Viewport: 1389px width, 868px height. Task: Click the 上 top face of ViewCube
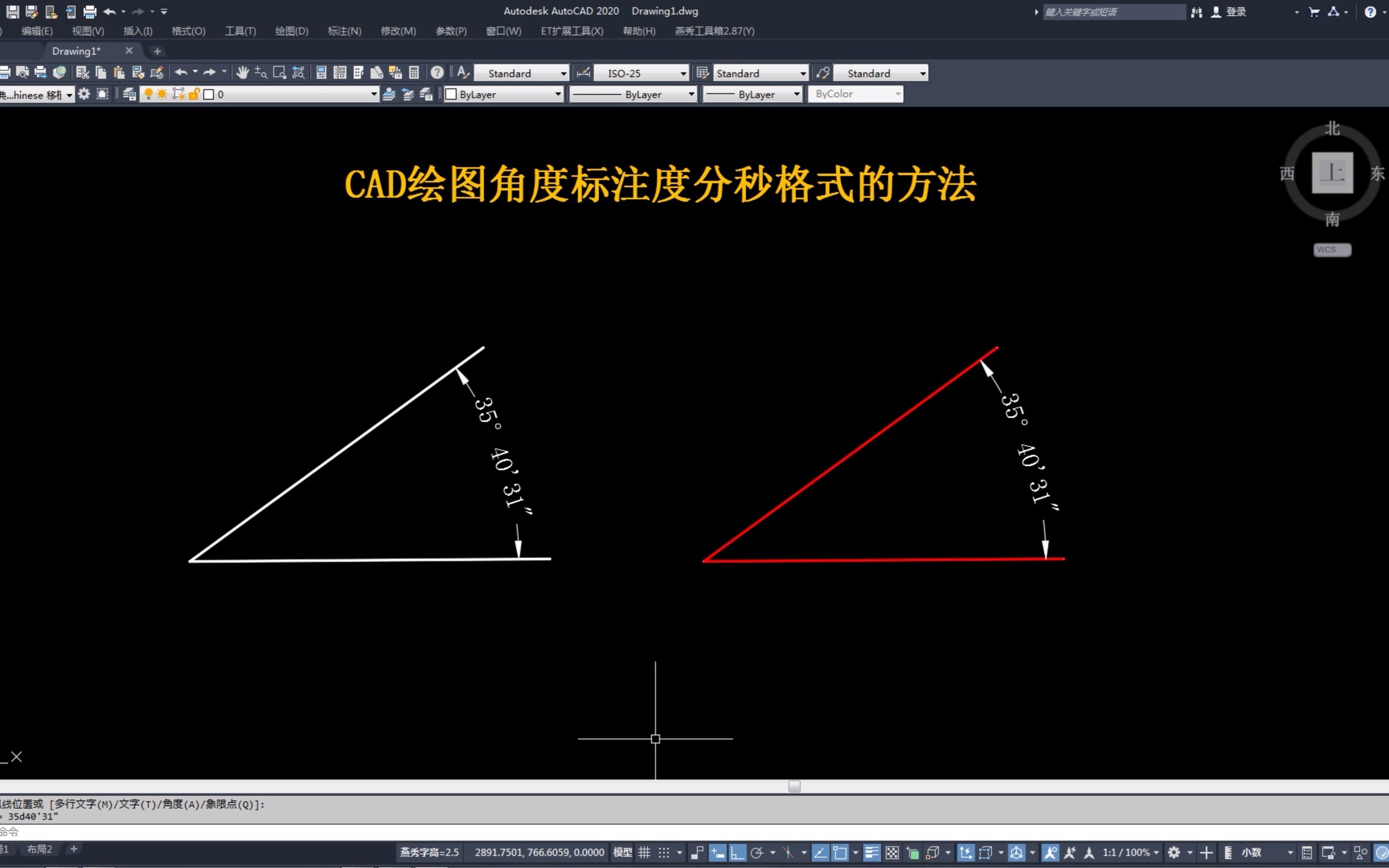pos(1332,173)
